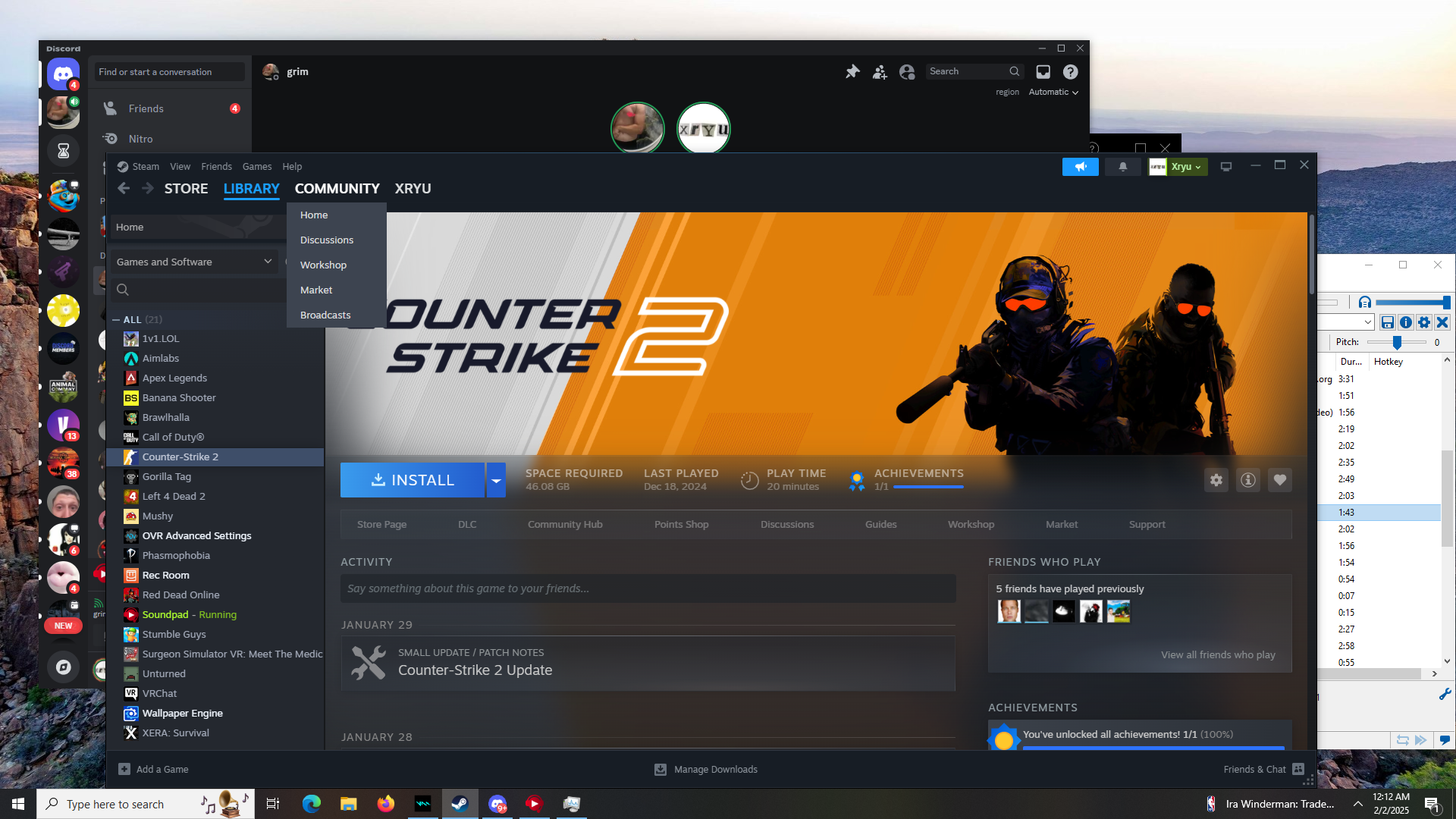This screenshot has height=819, width=1456.
Task: Add friends to Discord DM icon
Action: tap(880, 71)
